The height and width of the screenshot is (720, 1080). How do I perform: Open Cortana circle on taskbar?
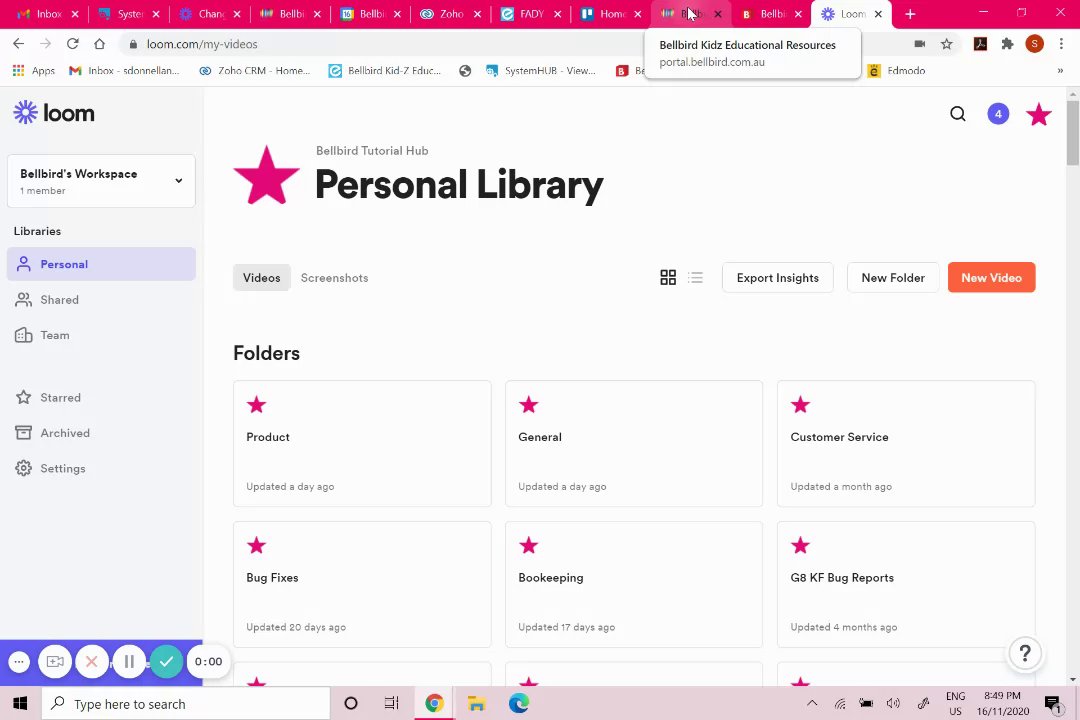pyautogui.click(x=351, y=703)
